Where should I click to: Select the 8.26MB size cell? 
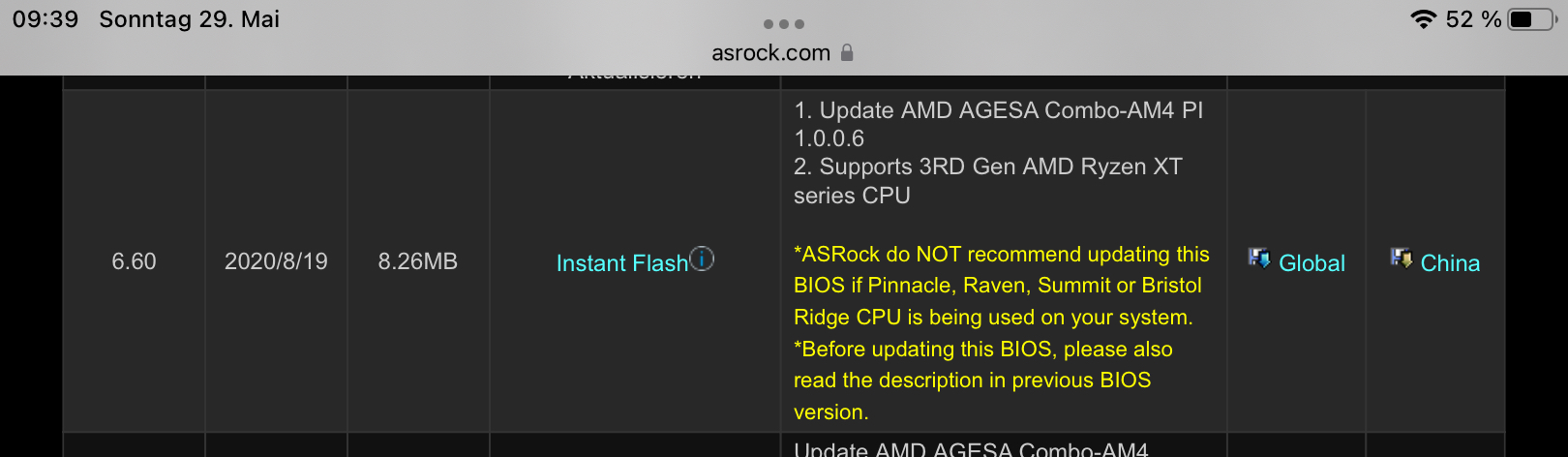(x=417, y=261)
